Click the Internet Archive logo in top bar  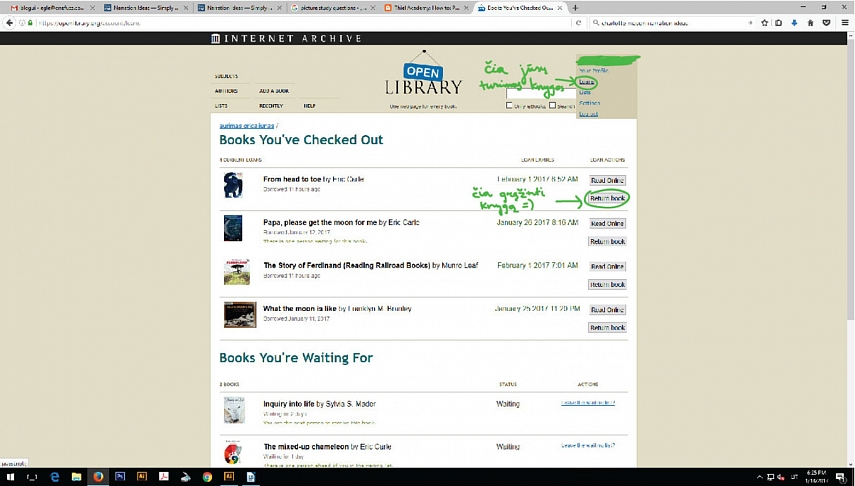click(286, 39)
